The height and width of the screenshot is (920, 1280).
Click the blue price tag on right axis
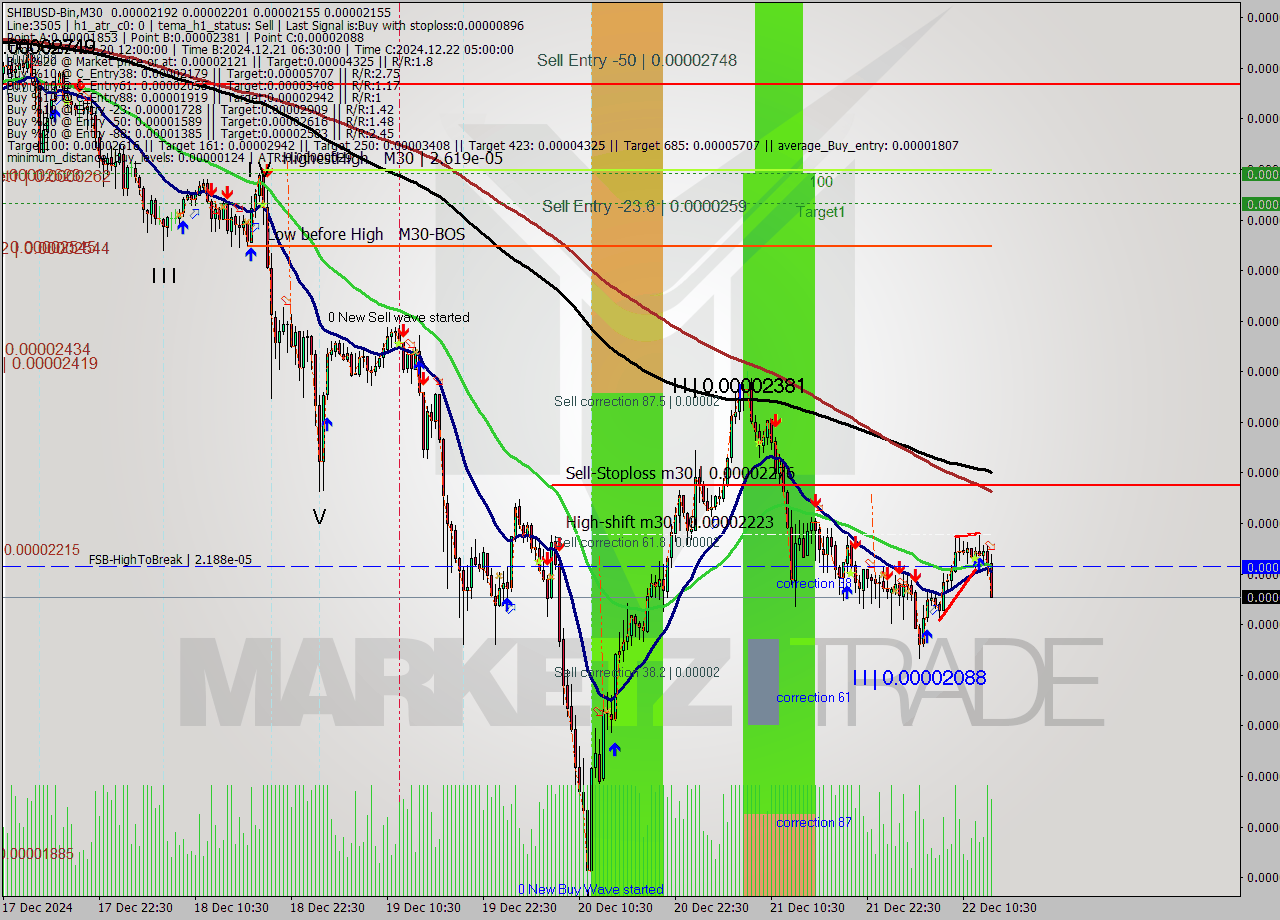point(1260,567)
